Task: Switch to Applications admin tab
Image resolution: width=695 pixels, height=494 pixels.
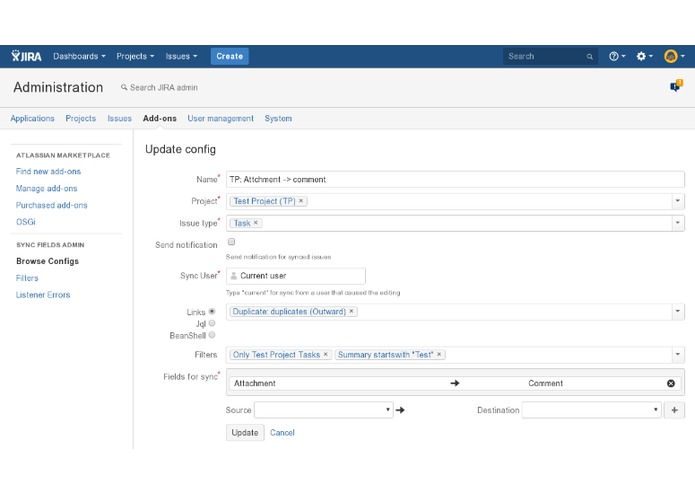Action: click(x=32, y=118)
